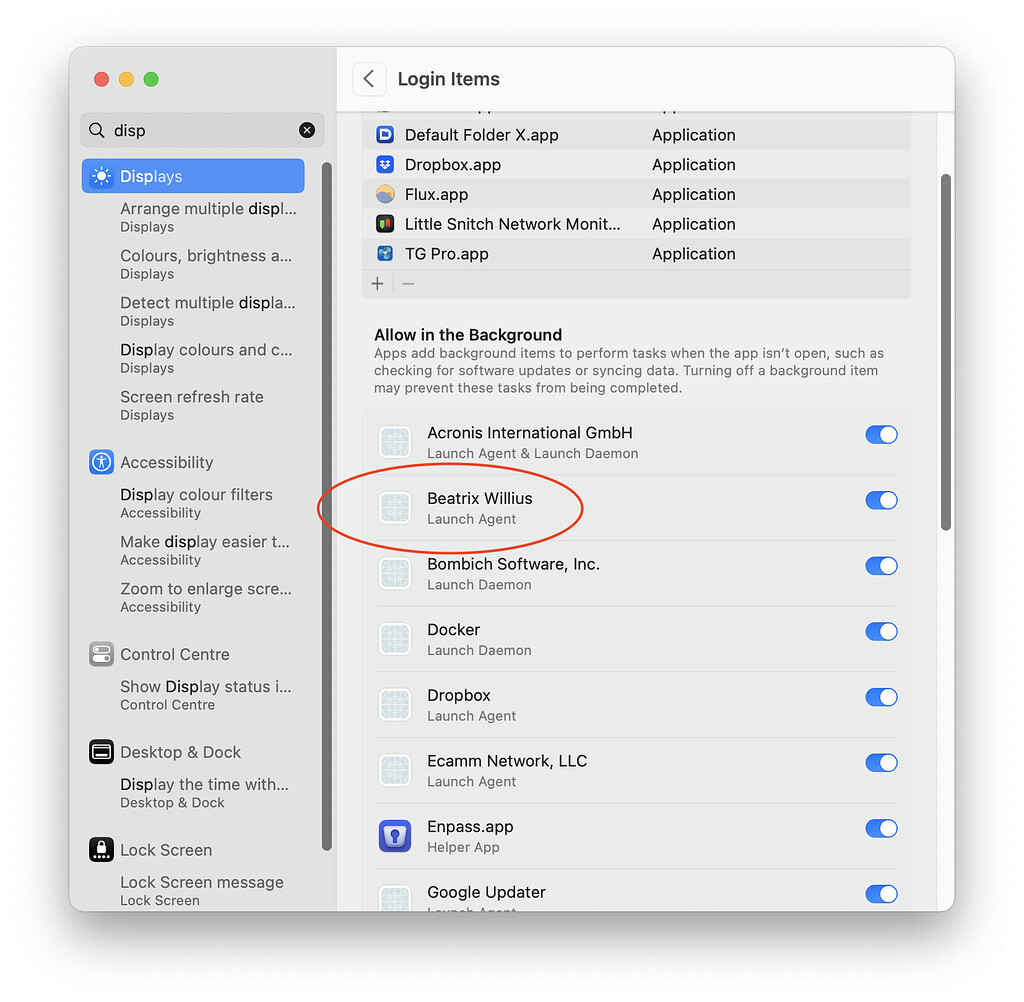Turn off the Docker background item
This screenshot has width=1024, height=1002.
pos(881,631)
